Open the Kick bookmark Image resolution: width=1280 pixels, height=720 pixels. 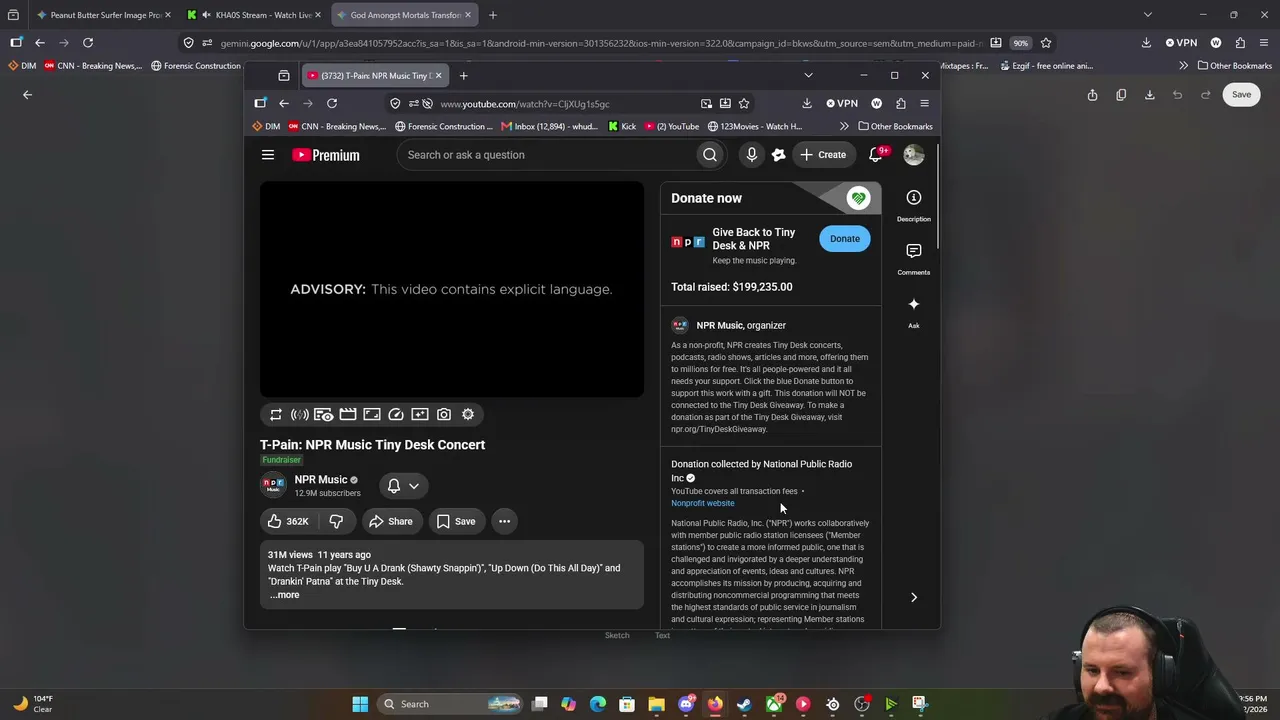point(621,127)
